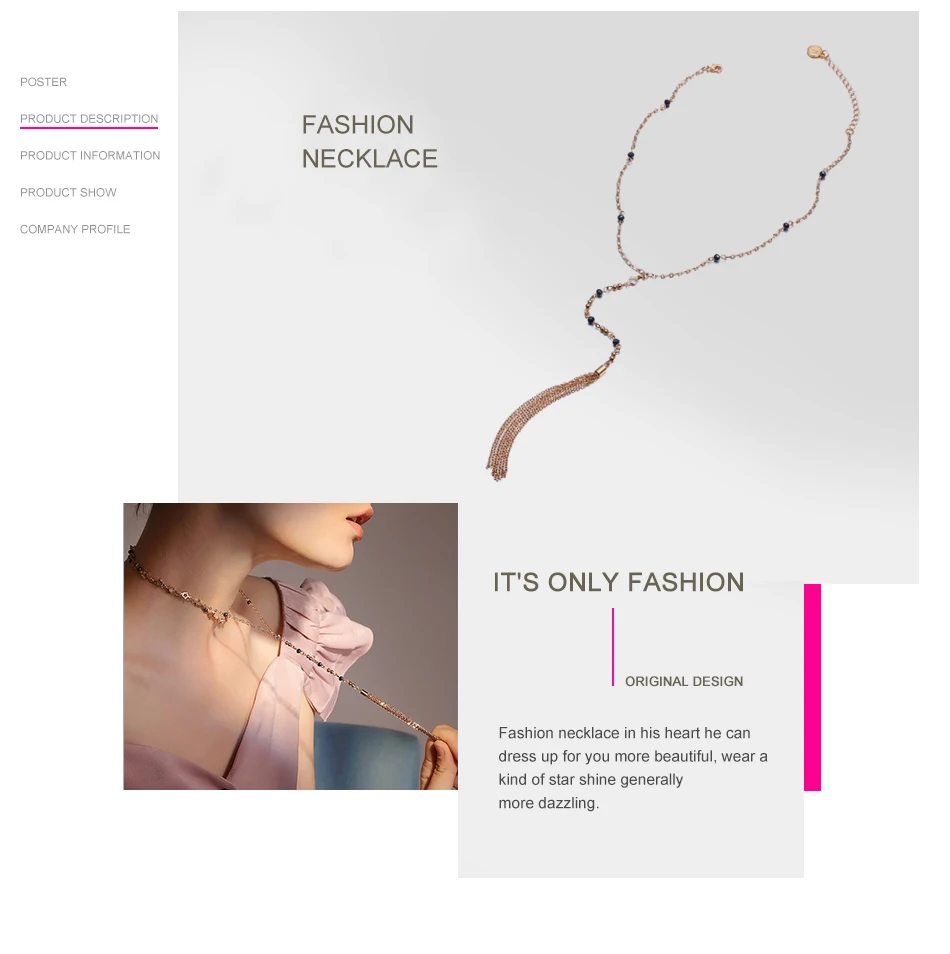
Task: Click the pink vertical accent bar
Action: click(x=812, y=688)
